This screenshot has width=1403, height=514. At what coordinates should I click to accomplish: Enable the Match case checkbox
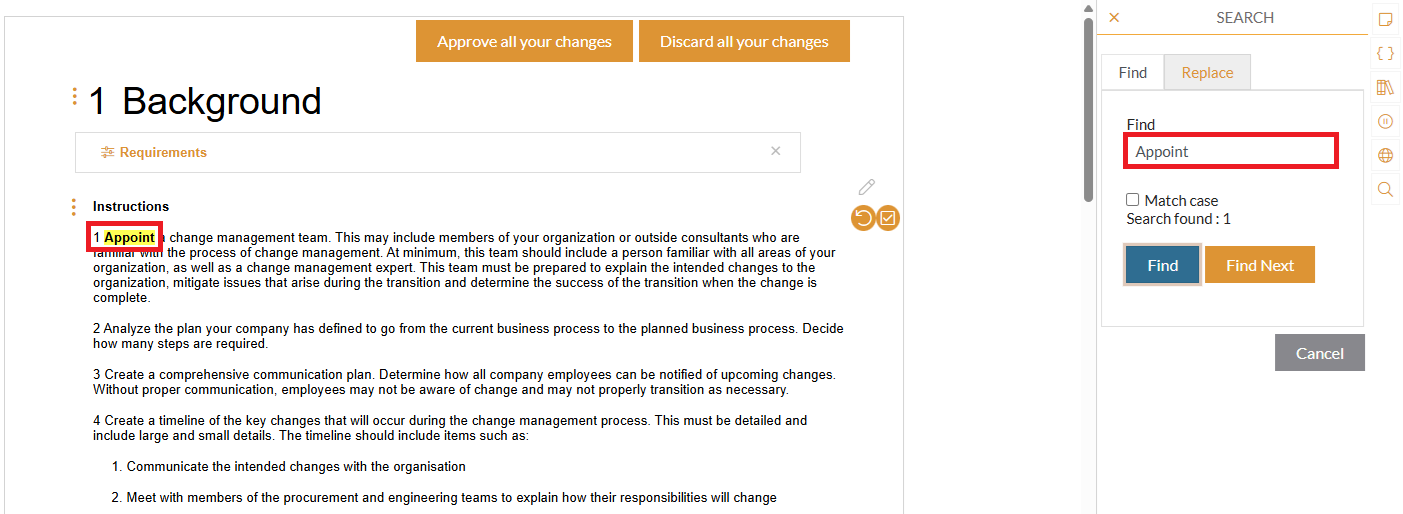coord(1133,200)
